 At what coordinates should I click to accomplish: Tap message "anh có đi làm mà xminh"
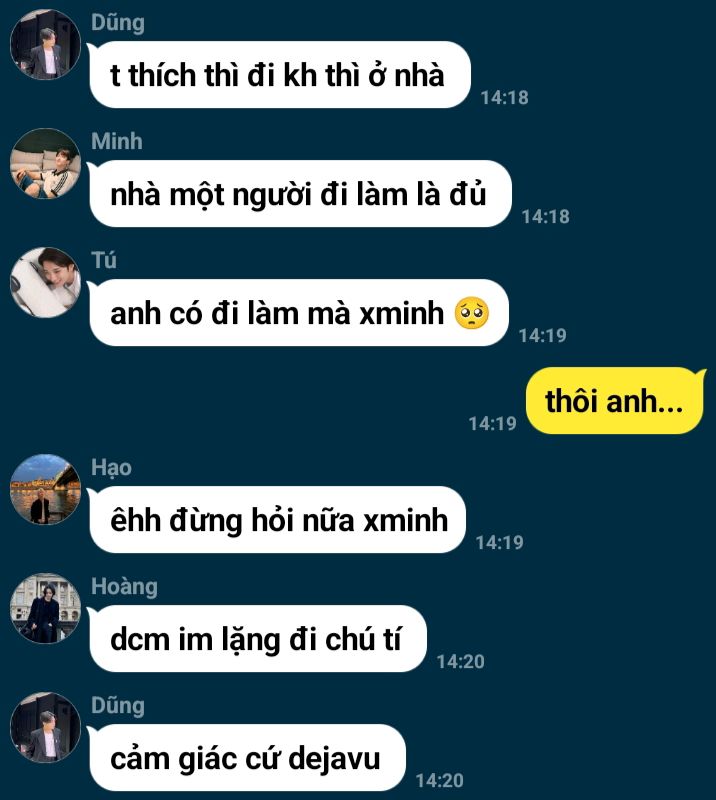(x=299, y=312)
